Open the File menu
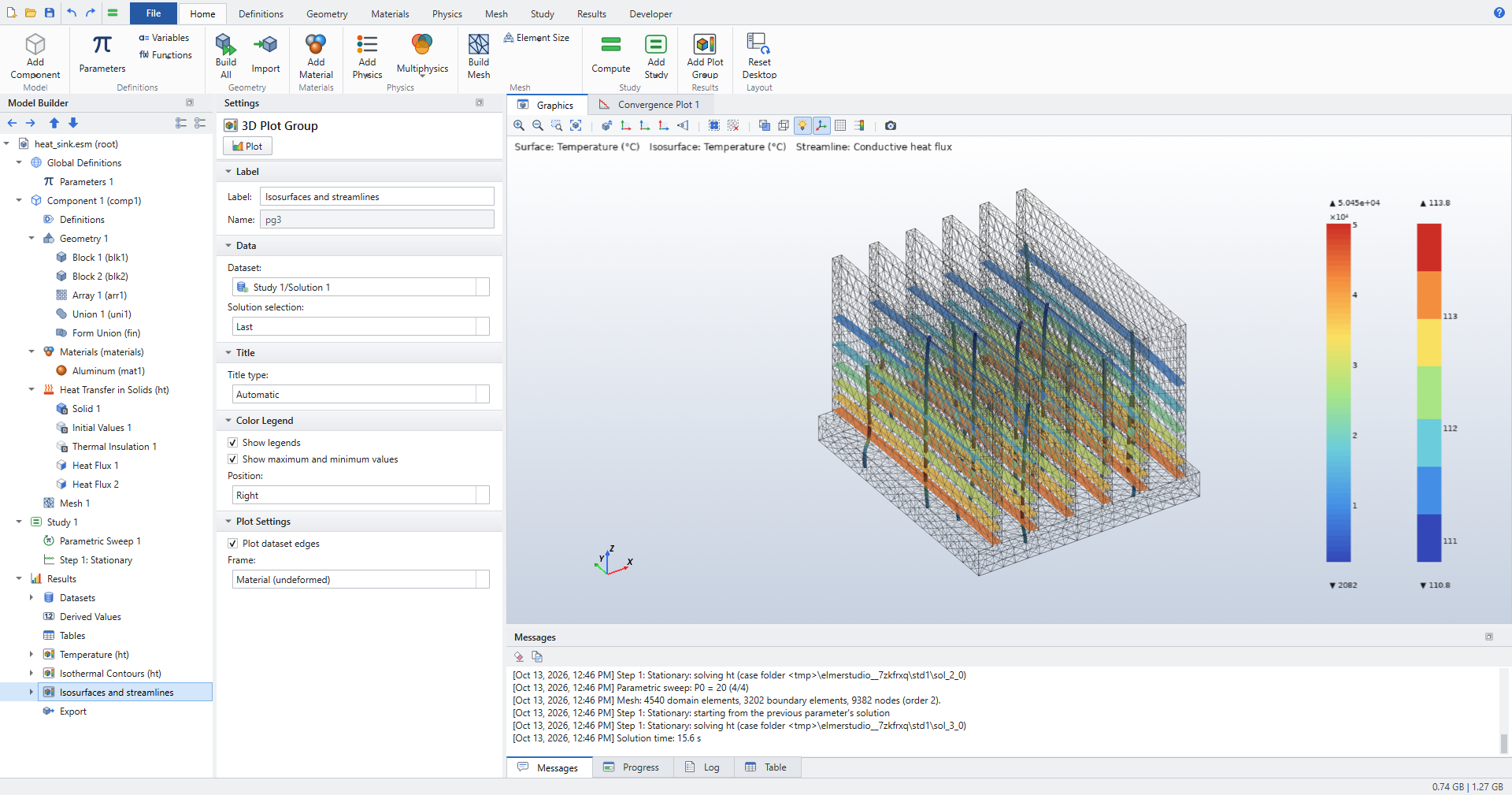1512x795 pixels. click(154, 13)
